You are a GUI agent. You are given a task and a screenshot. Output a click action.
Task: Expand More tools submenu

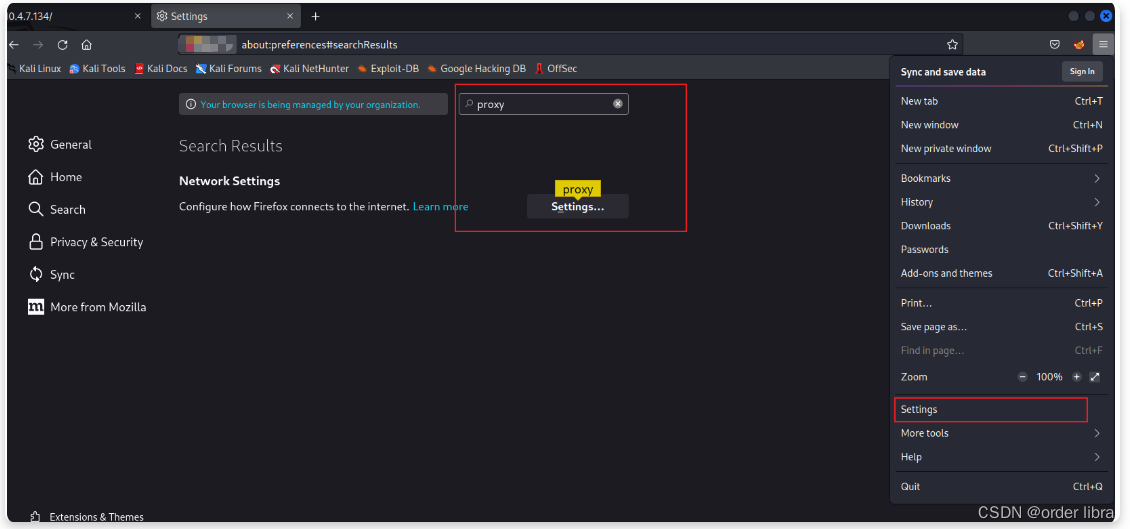(1002, 433)
